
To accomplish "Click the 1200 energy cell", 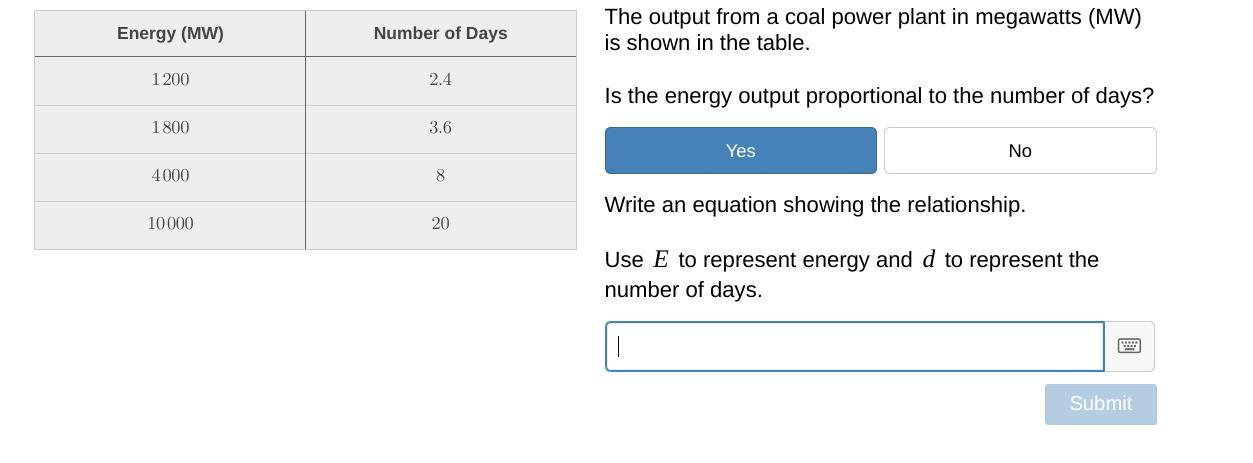I will click(x=170, y=80).
